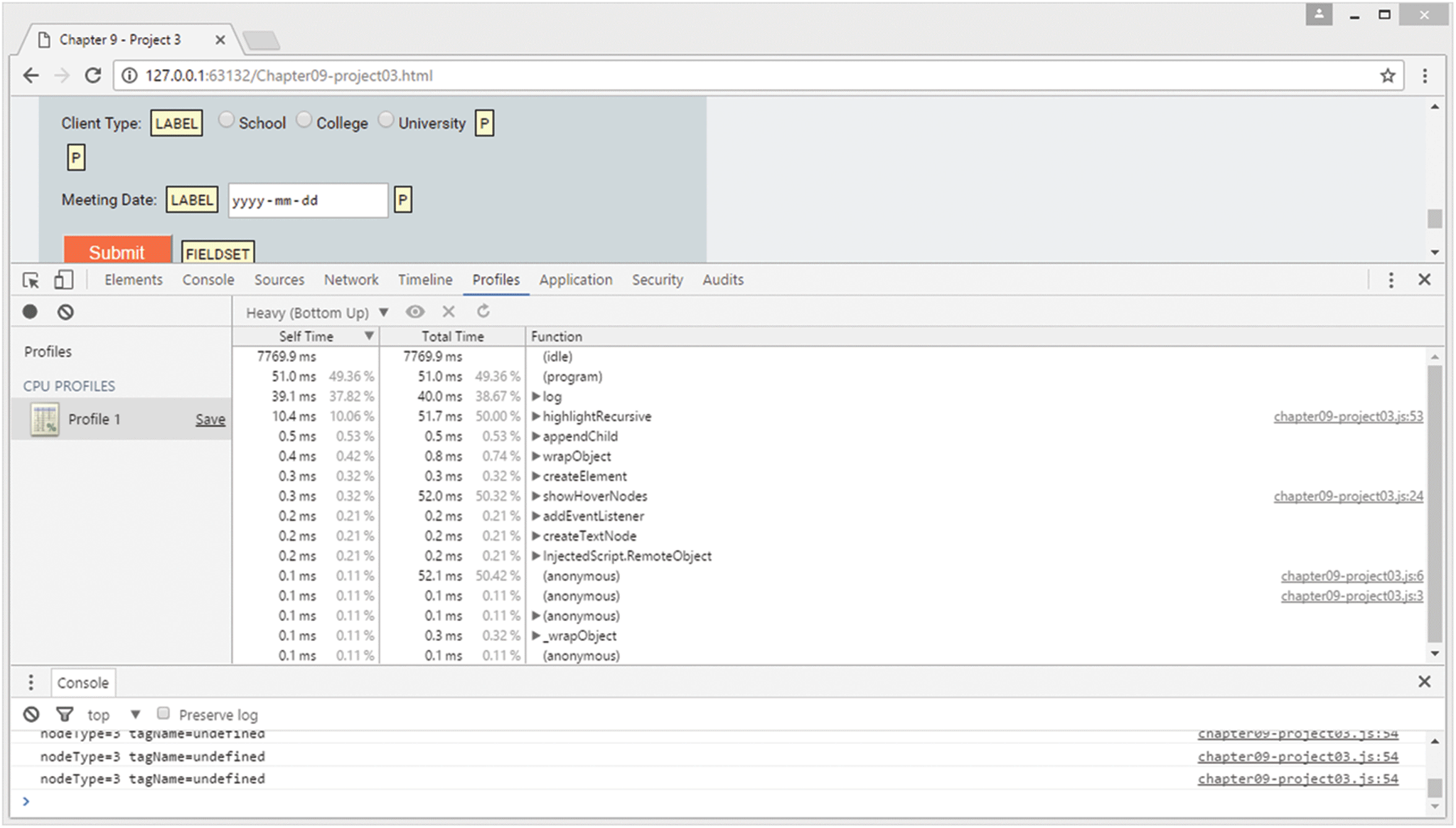Open the chapter09-project03.js:53 source link

1348,416
